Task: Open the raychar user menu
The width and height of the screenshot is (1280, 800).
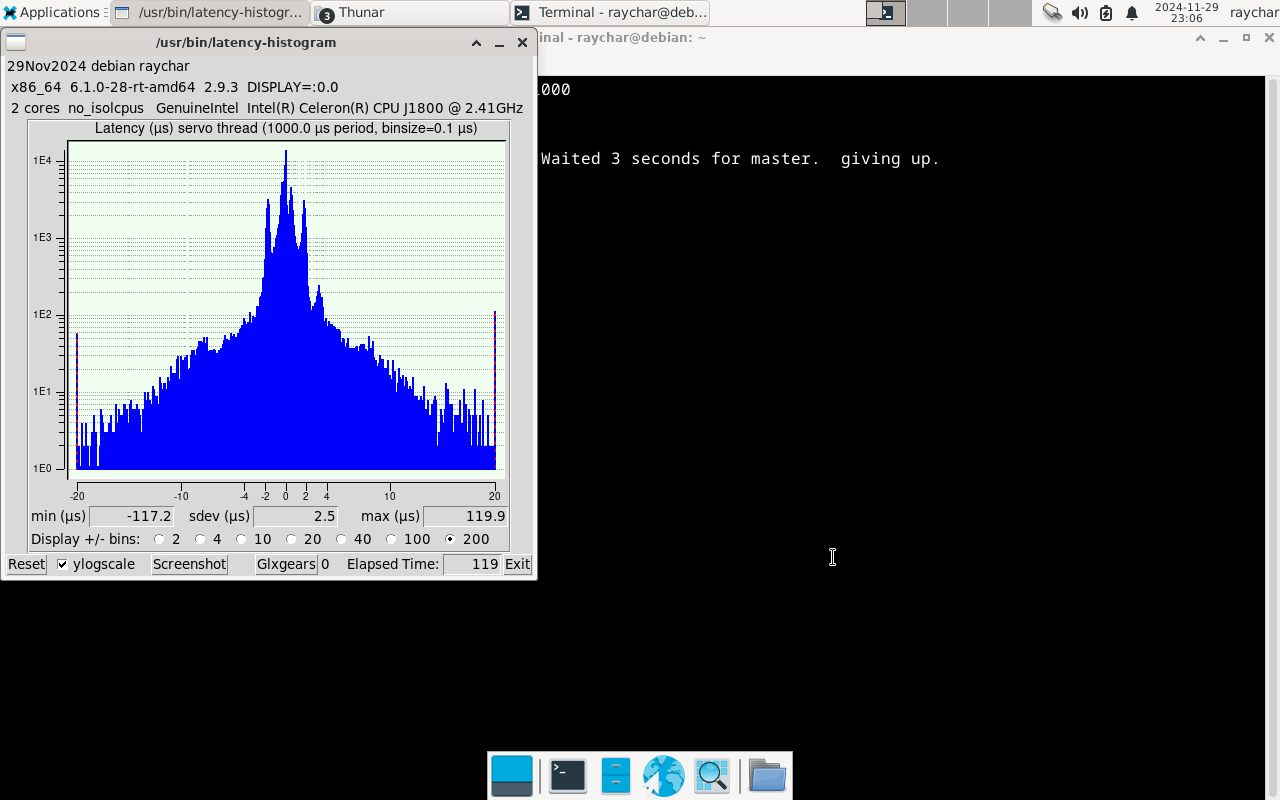Action: 1254,13
